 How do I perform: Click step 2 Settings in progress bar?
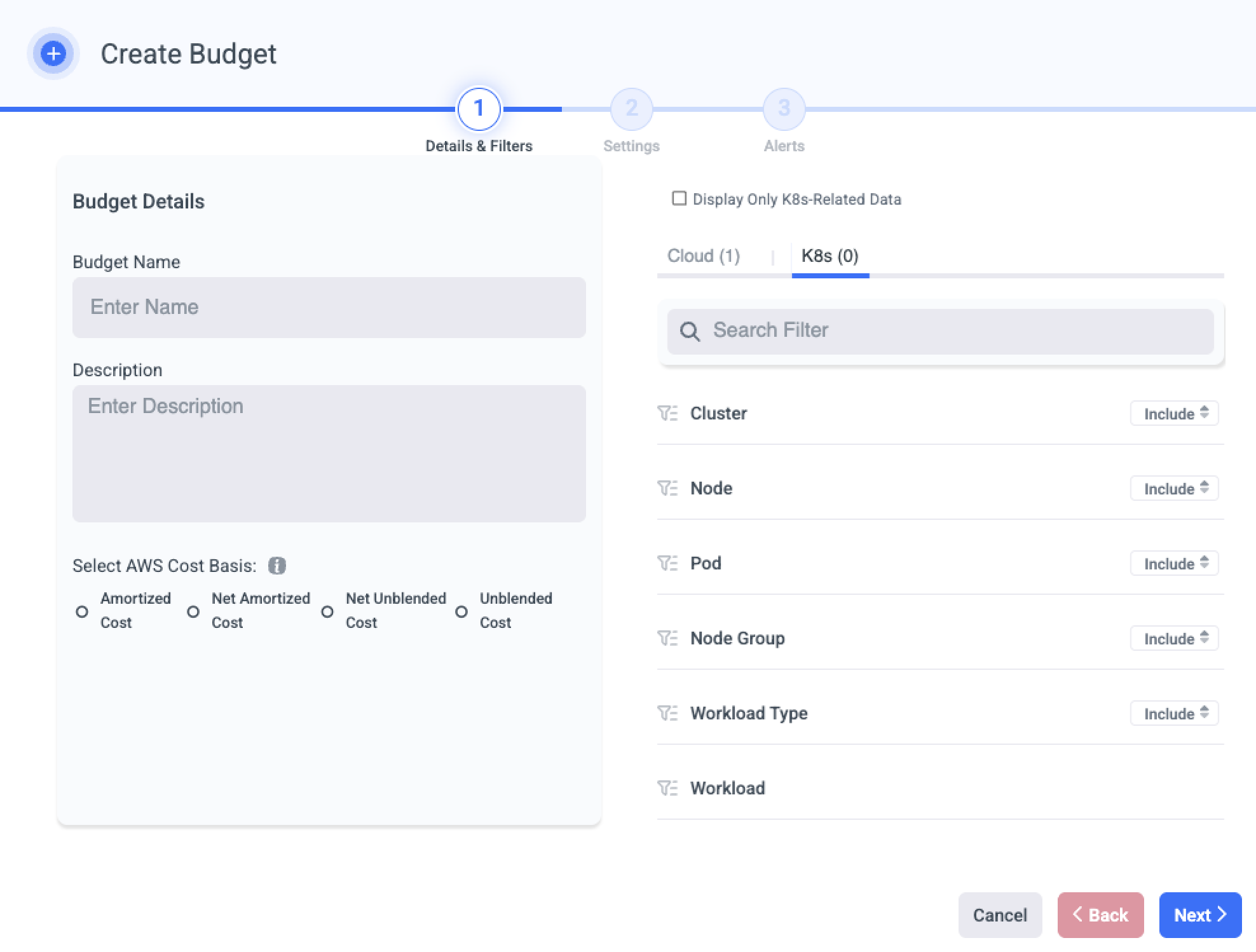pos(631,109)
